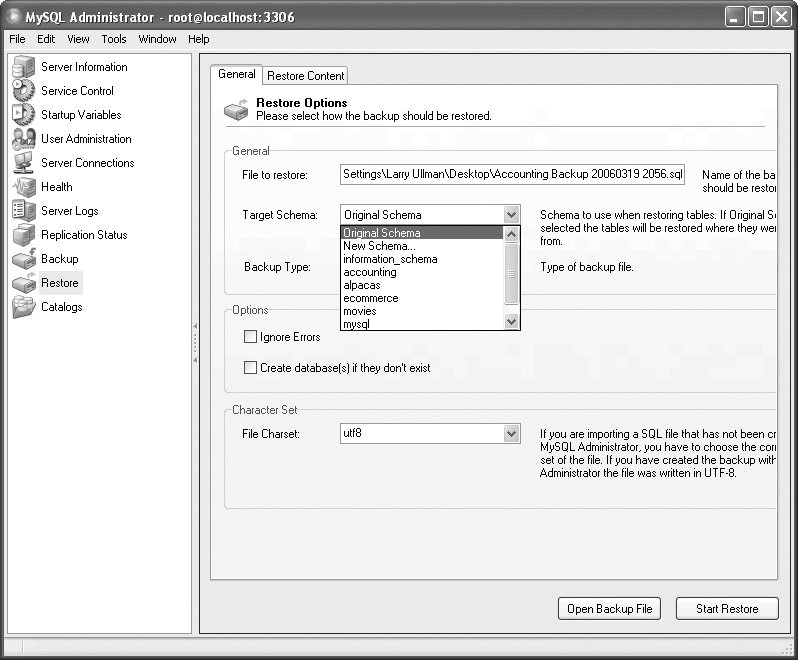Click schema list scrollbar down arrow

pyautogui.click(x=511, y=322)
